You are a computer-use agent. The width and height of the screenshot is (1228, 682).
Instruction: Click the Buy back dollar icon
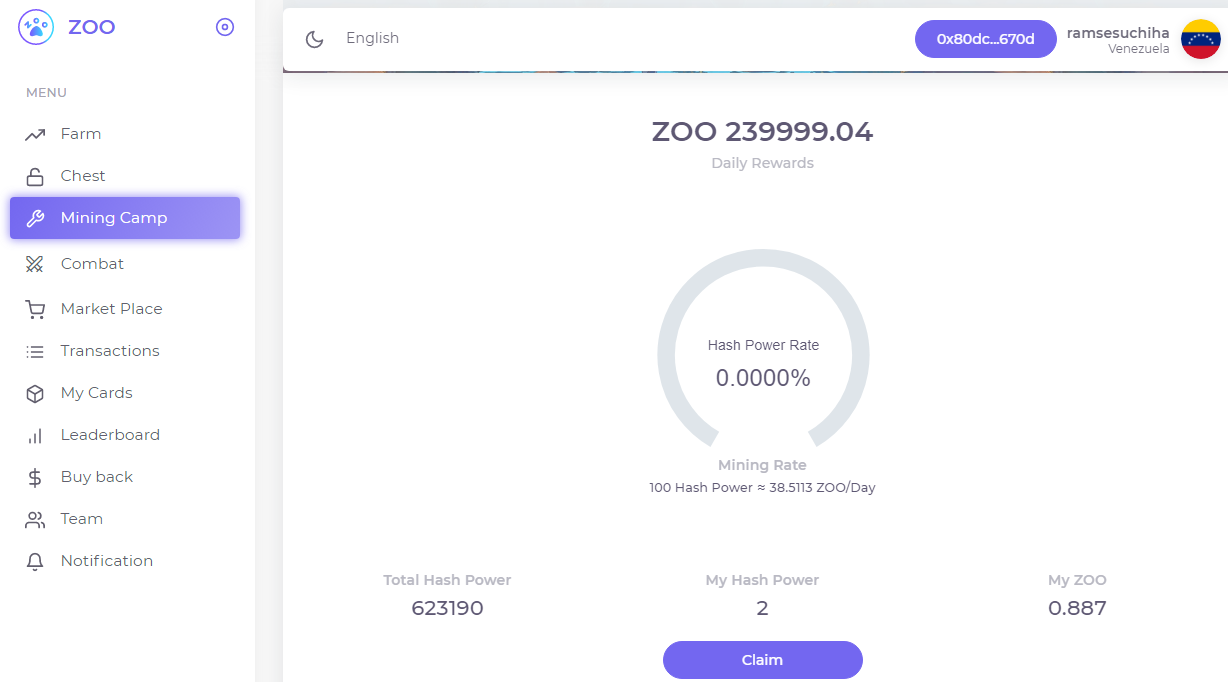(x=35, y=478)
